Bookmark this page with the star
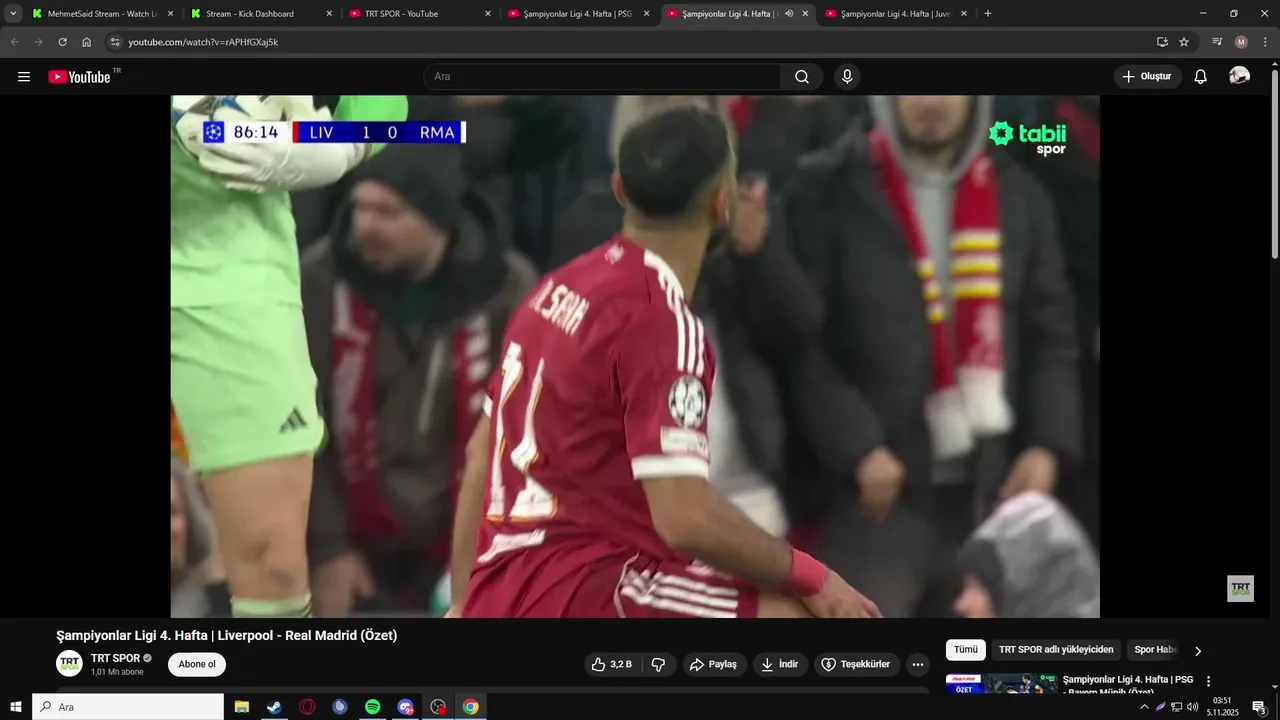This screenshot has width=1280, height=720. point(1184,42)
